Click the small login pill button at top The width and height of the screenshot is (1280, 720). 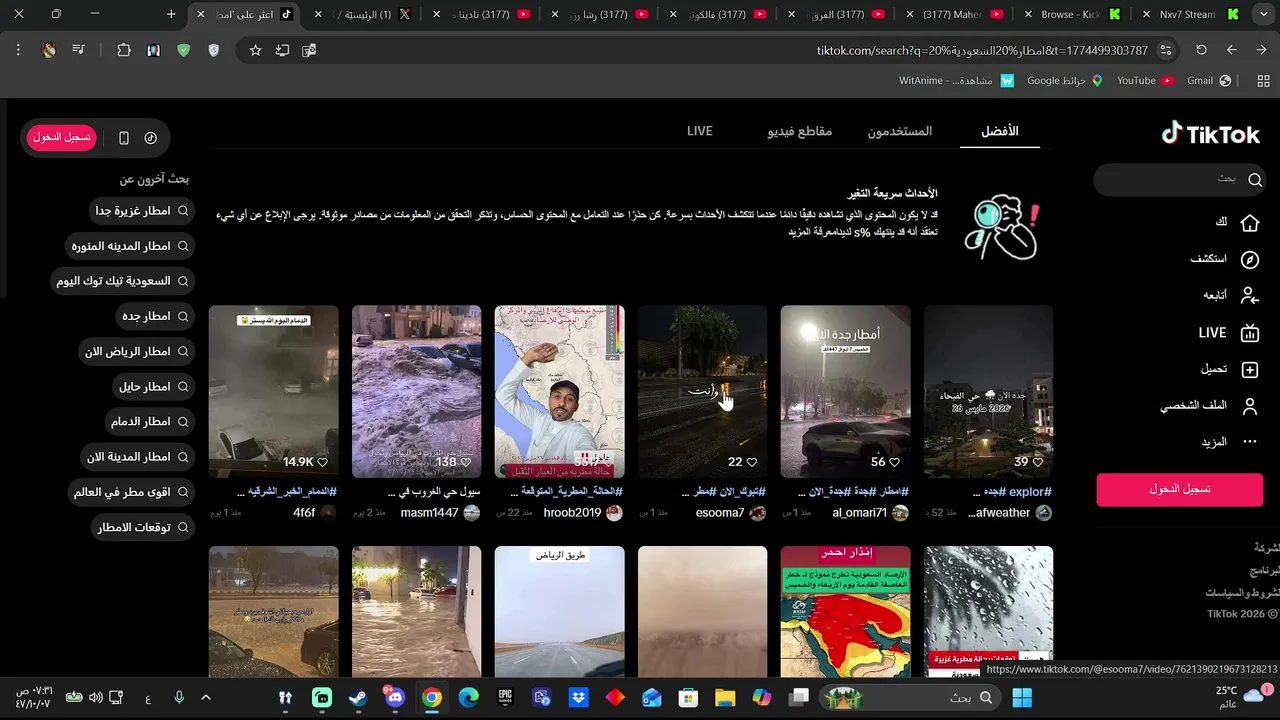pyautogui.click(x=62, y=138)
